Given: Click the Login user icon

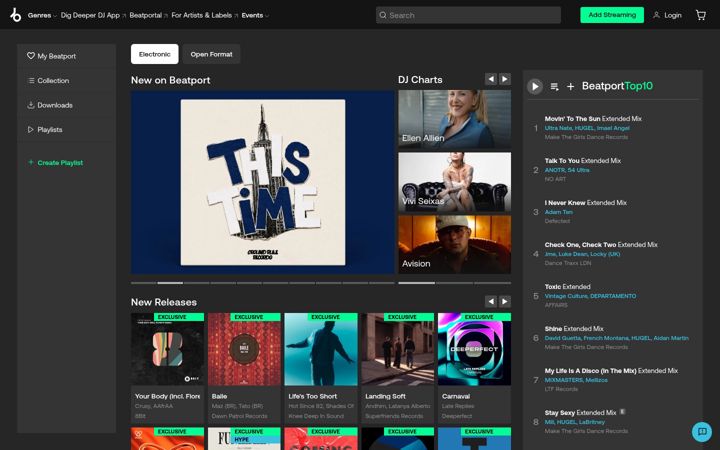Looking at the screenshot, I should click(x=656, y=15).
